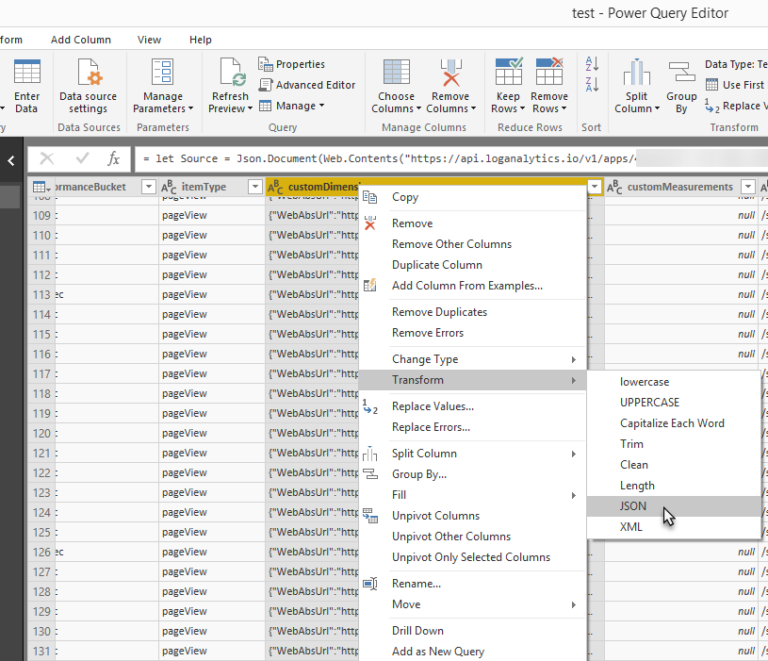Open the customDimensions column filter dropdown
The image size is (768, 661).
[595, 187]
